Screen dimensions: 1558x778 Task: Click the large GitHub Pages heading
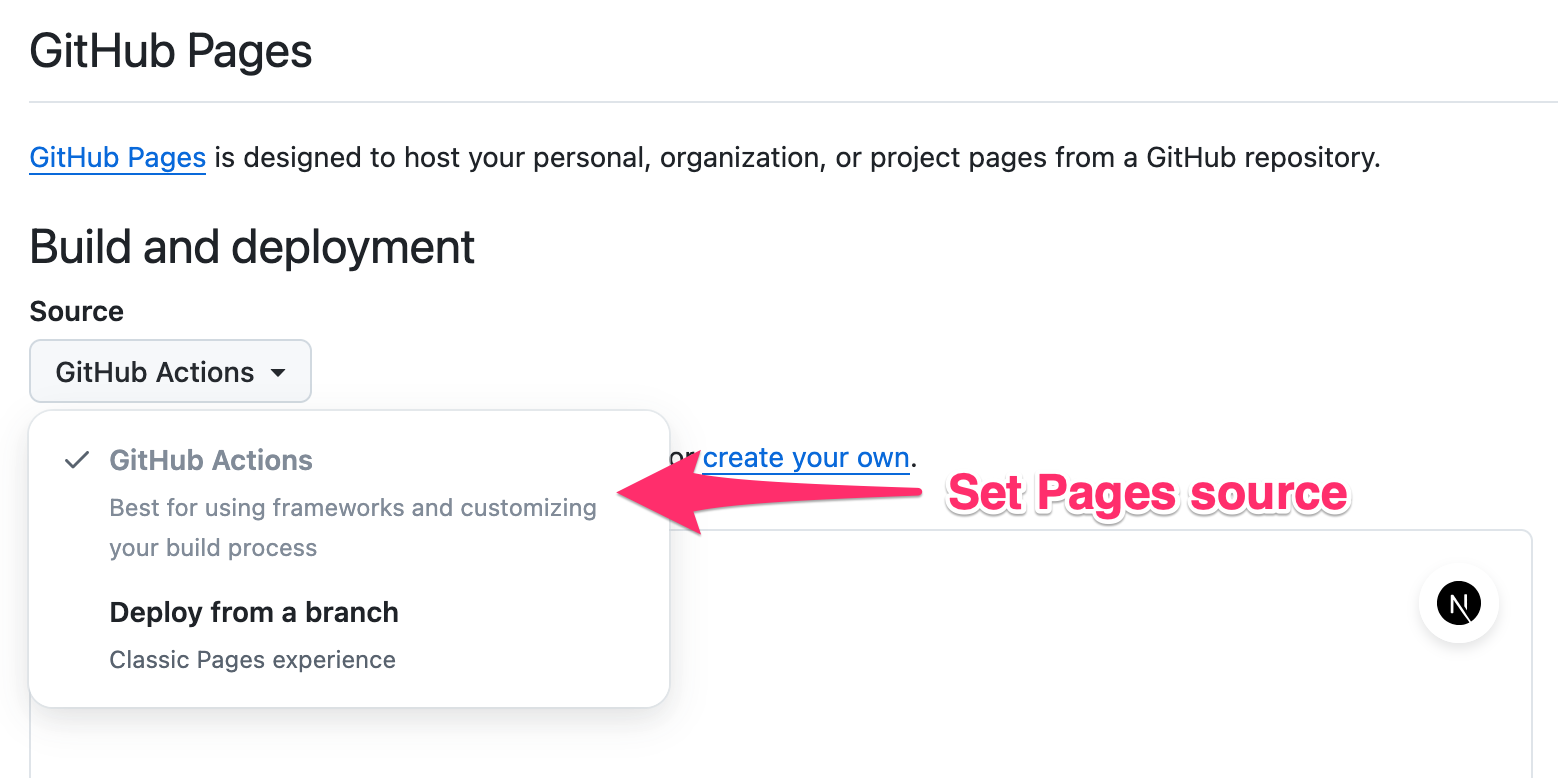[x=171, y=51]
